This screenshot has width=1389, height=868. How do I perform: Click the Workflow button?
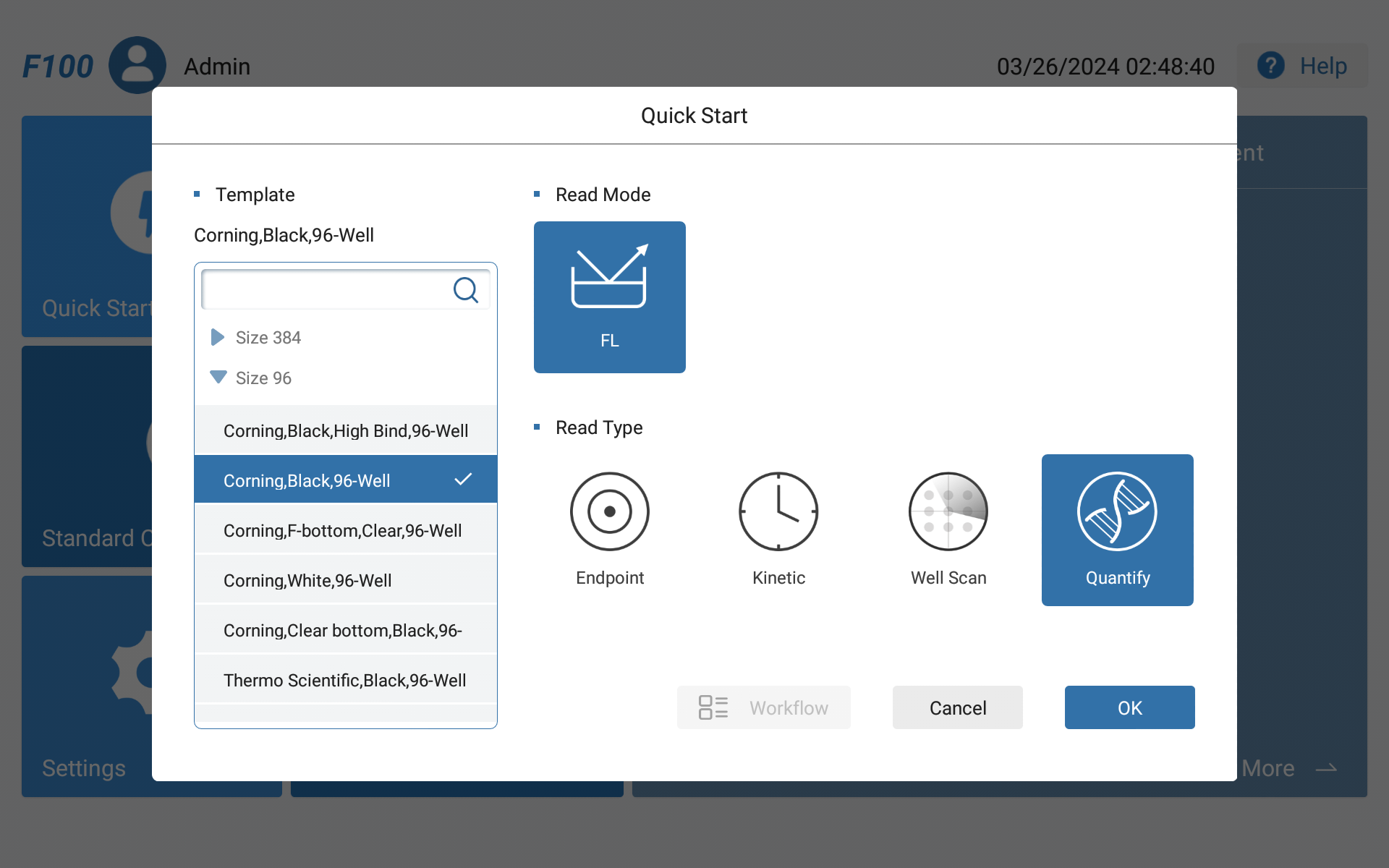[763, 707]
